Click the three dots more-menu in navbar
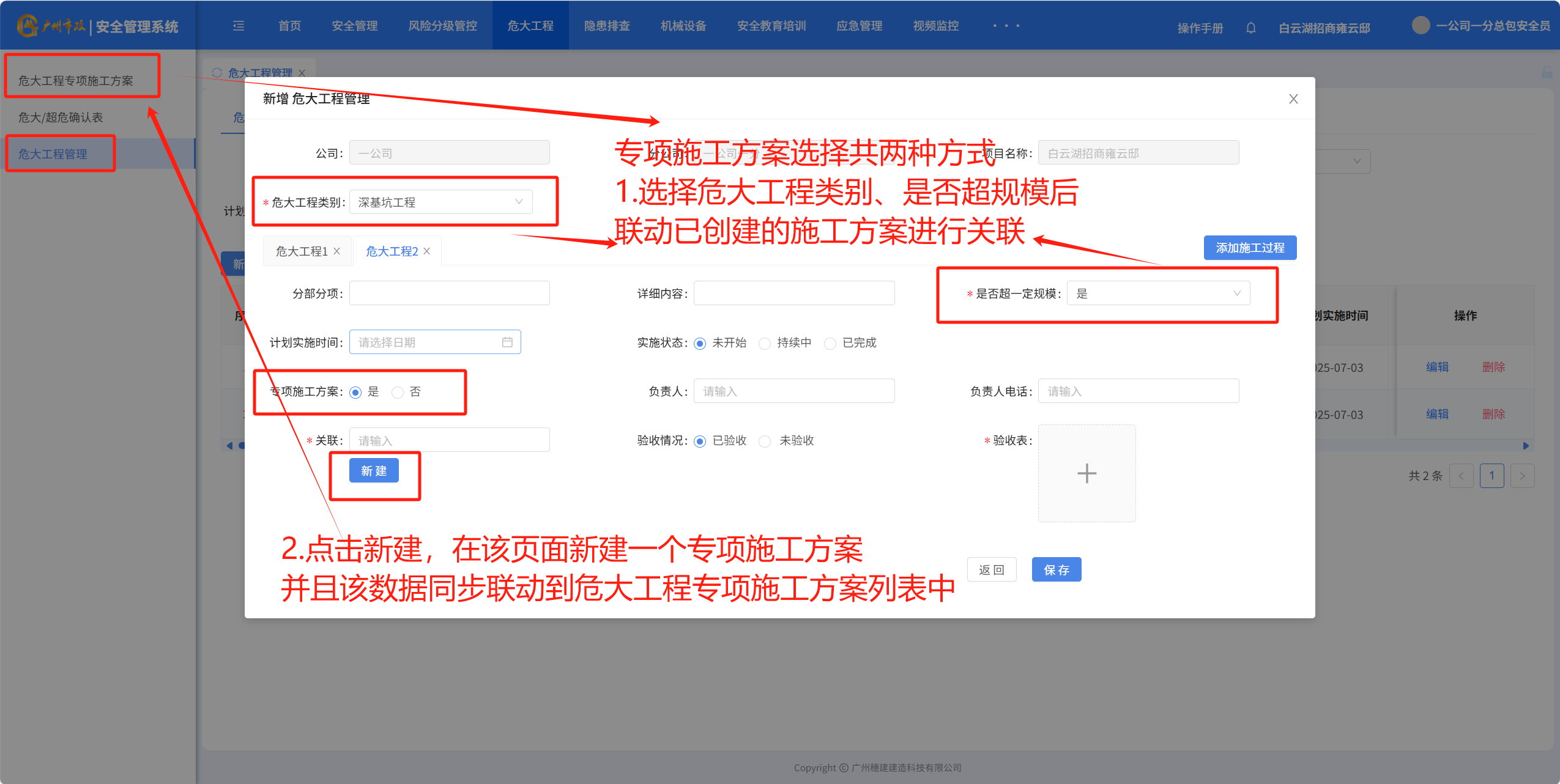1560x784 pixels. tap(1006, 26)
